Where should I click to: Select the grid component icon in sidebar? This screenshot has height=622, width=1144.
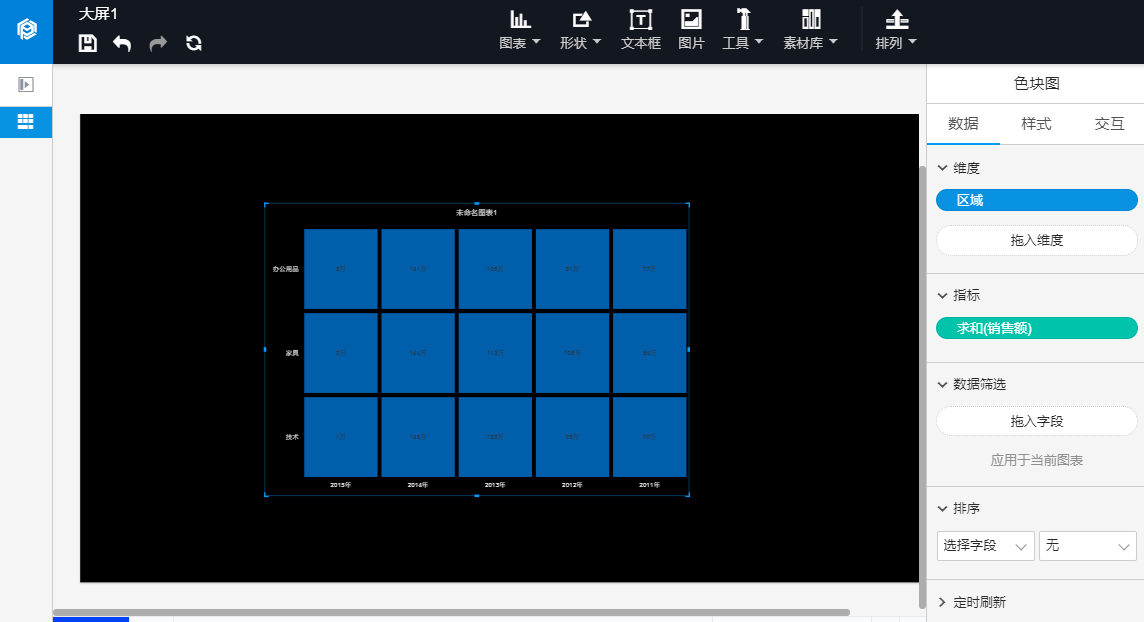(x=26, y=122)
